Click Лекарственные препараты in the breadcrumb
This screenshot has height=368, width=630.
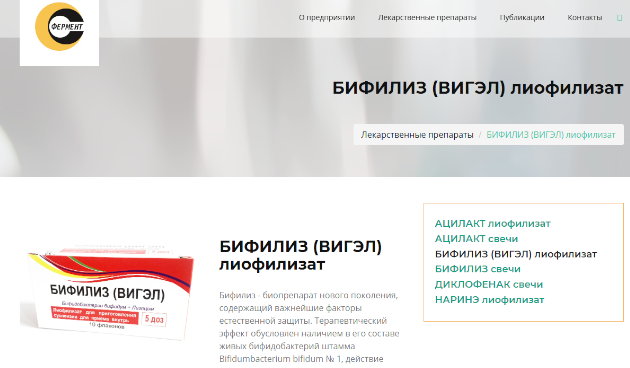417,135
